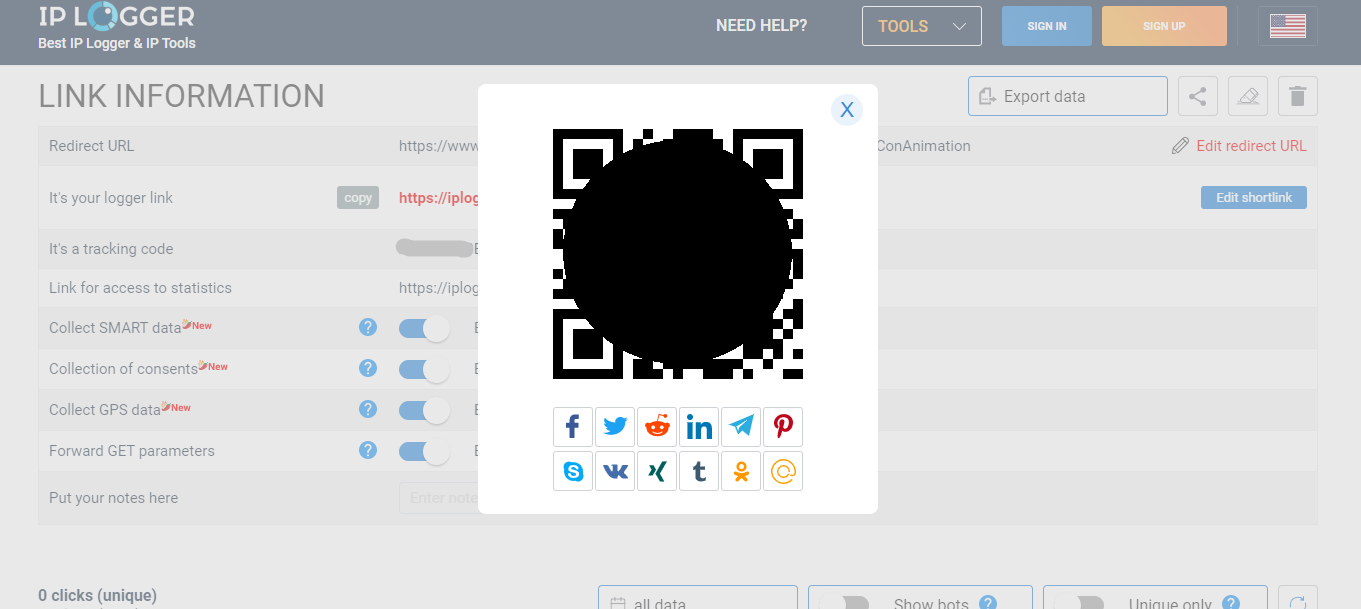The image size is (1361, 609).
Task: Open help for Collect SMART data
Action: [368, 327]
